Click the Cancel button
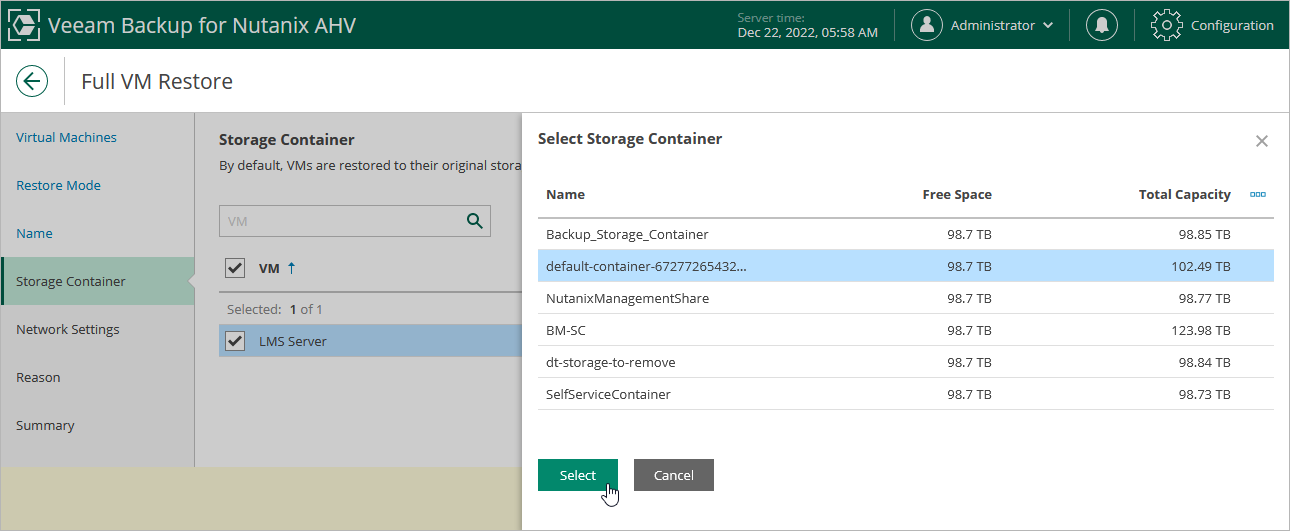The width and height of the screenshot is (1290, 531). pyautogui.click(x=673, y=475)
